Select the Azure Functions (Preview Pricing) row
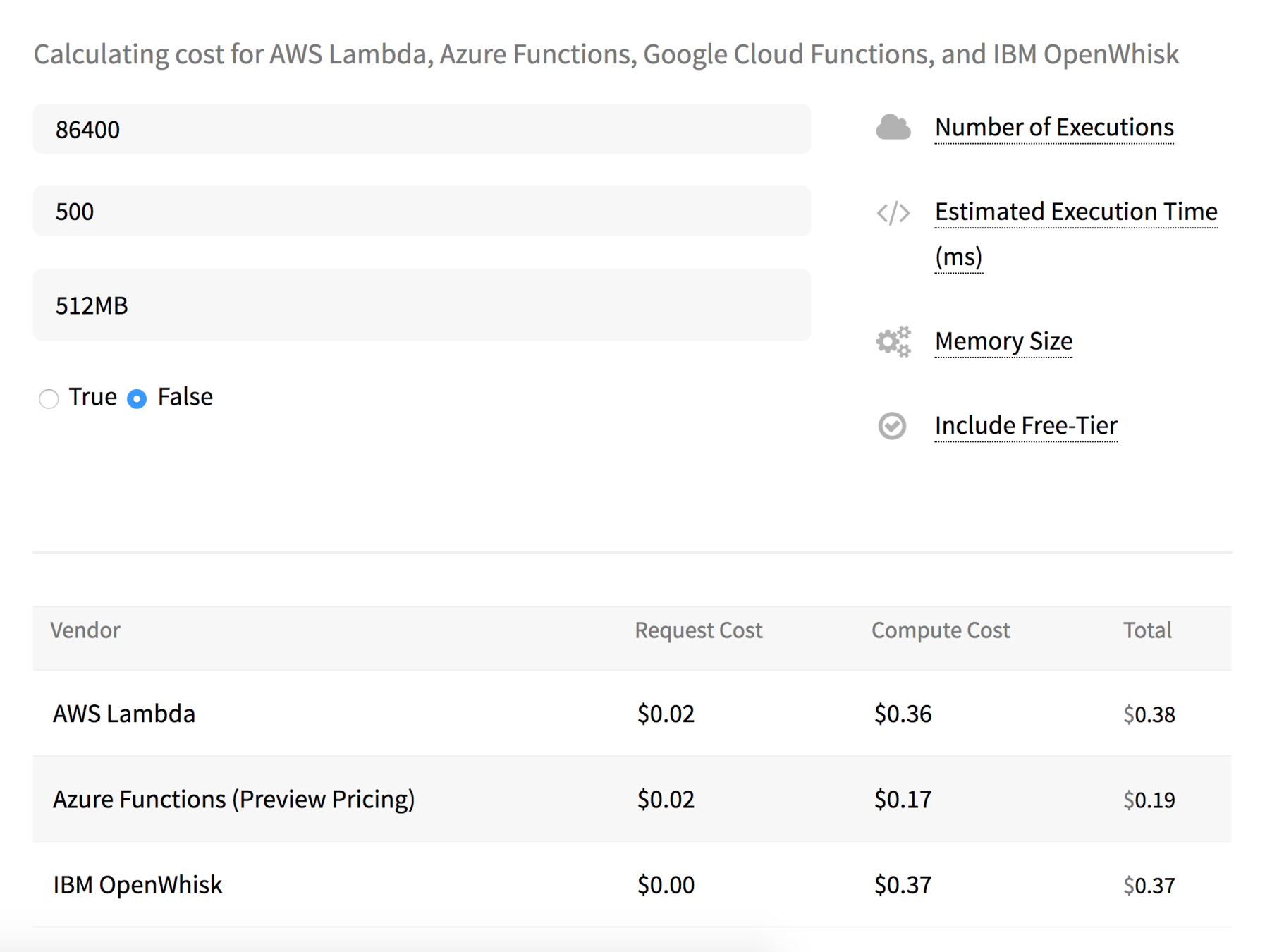The image size is (1284, 952). (x=233, y=799)
